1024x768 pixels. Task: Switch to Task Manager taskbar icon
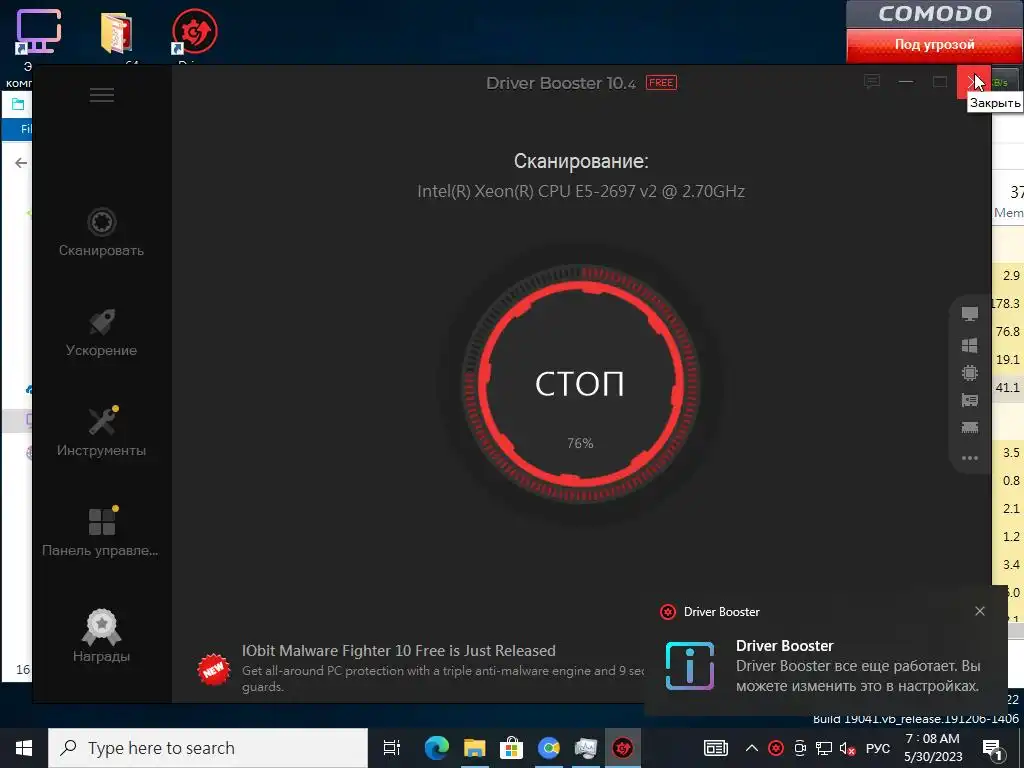coord(586,748)
